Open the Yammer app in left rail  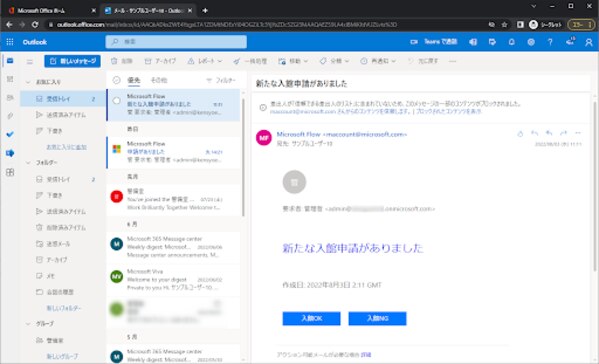10,153
